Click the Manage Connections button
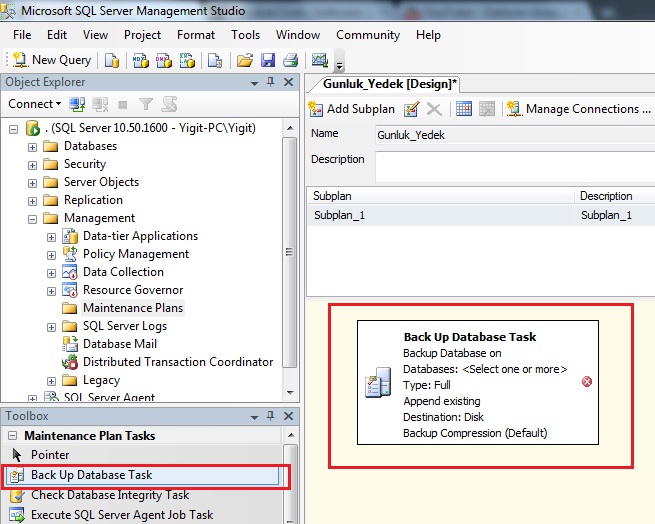The image size is (655, 524). (579, 109)
